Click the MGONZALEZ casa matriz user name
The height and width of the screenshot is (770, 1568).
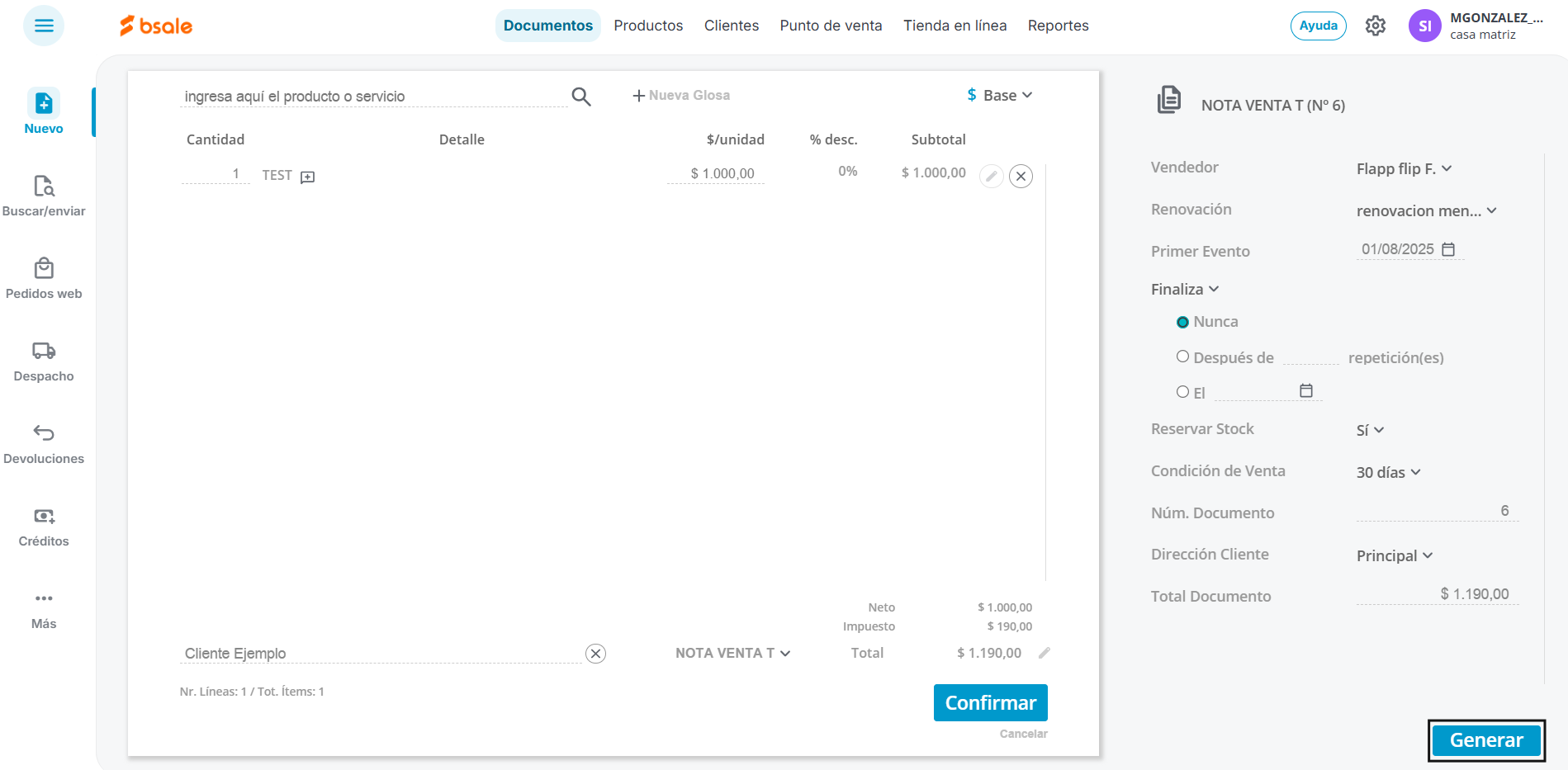1496,26
